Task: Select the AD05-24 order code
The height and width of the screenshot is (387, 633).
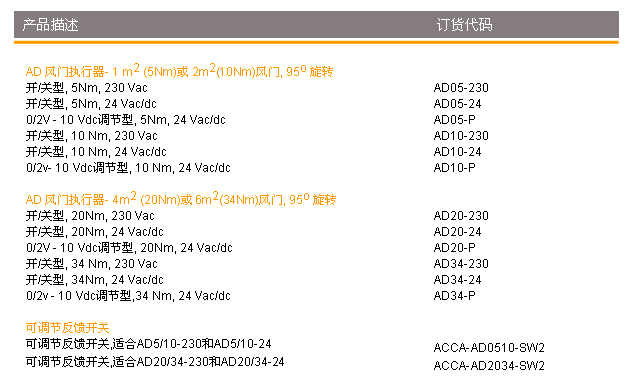Action: click(457, 104)
